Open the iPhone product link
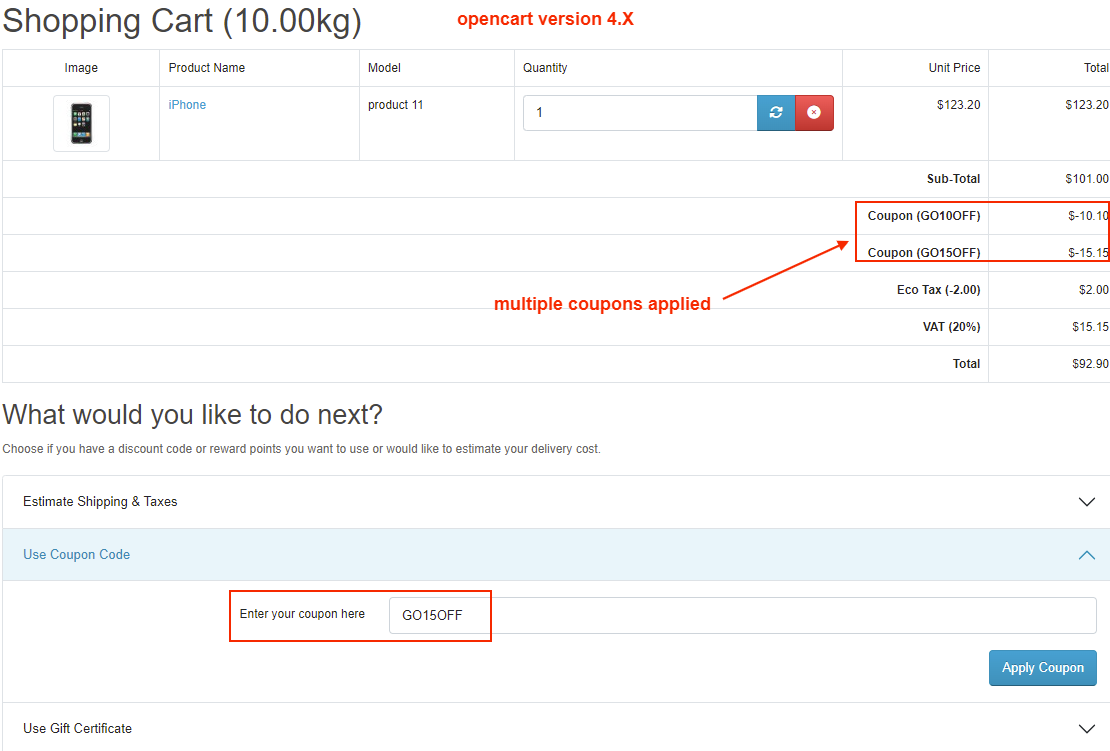The image size is (1110, 751). tap(187, 105)
